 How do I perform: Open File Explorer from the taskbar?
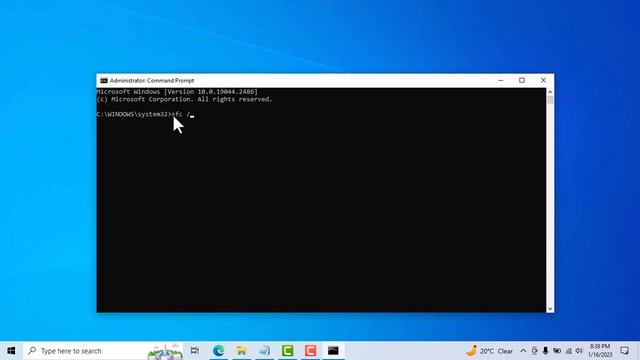point(241,351)
